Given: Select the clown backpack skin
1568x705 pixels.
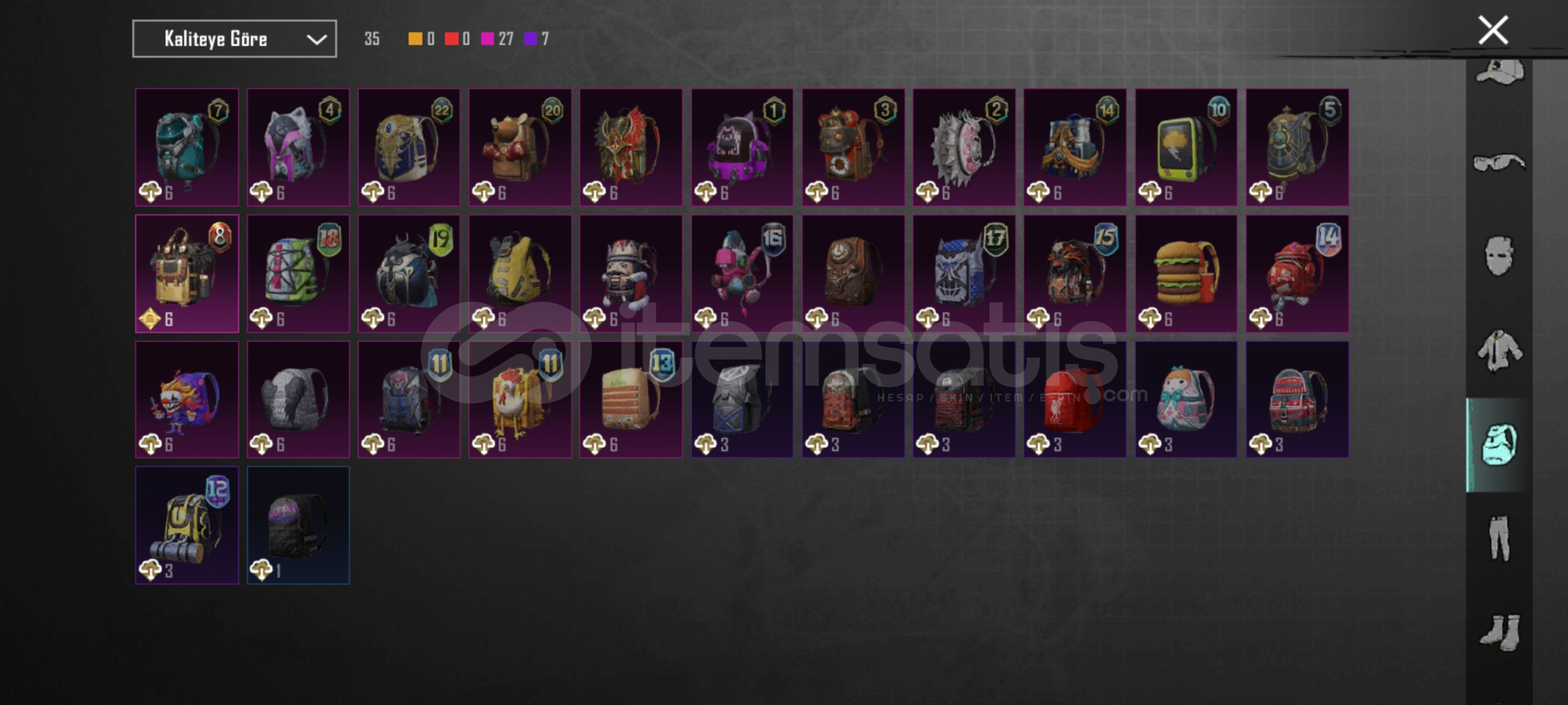Looking at the screenshot, I should [x=187, y=399].
